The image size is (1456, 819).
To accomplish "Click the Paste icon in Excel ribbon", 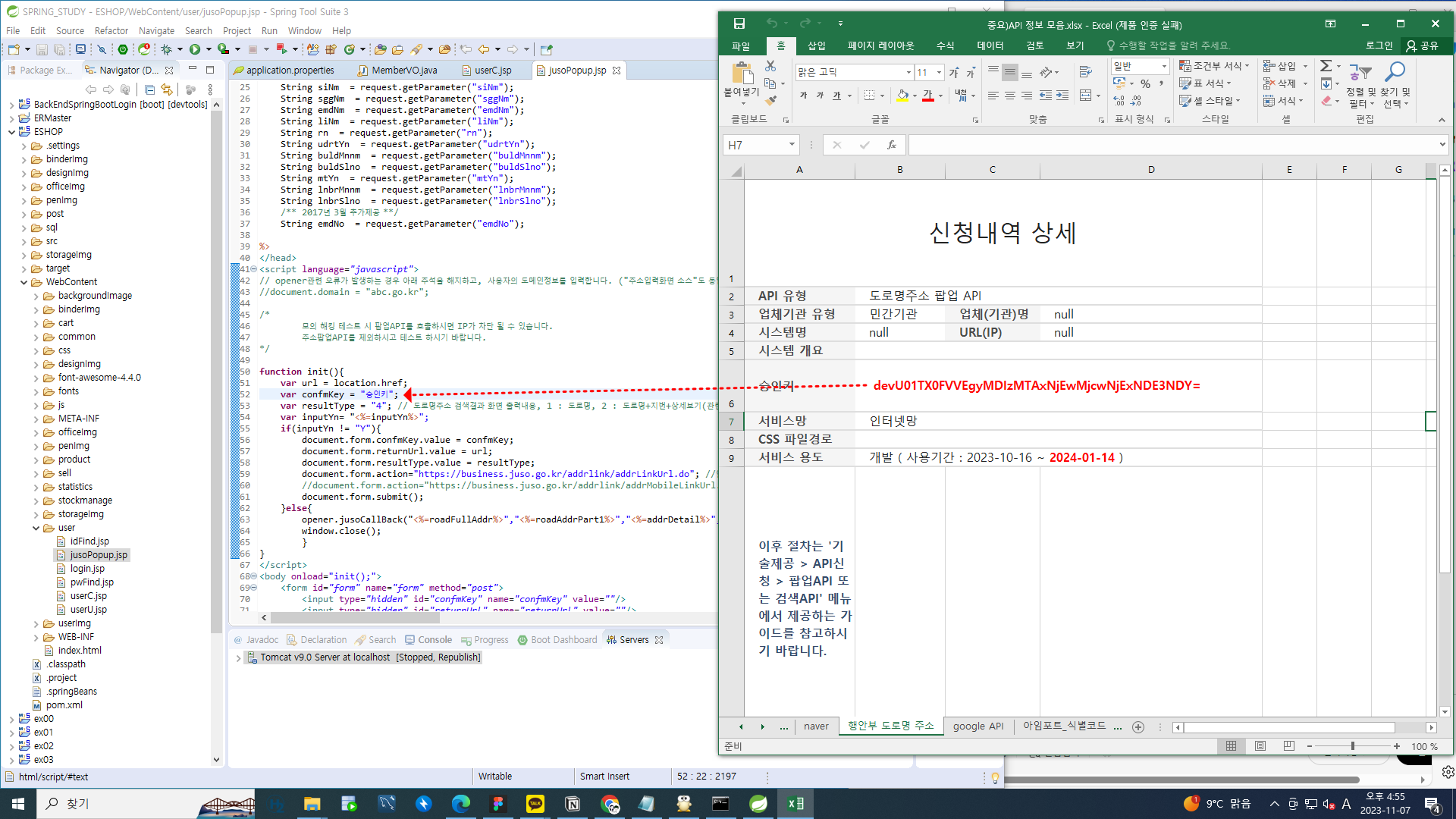I will click(742, 74).
